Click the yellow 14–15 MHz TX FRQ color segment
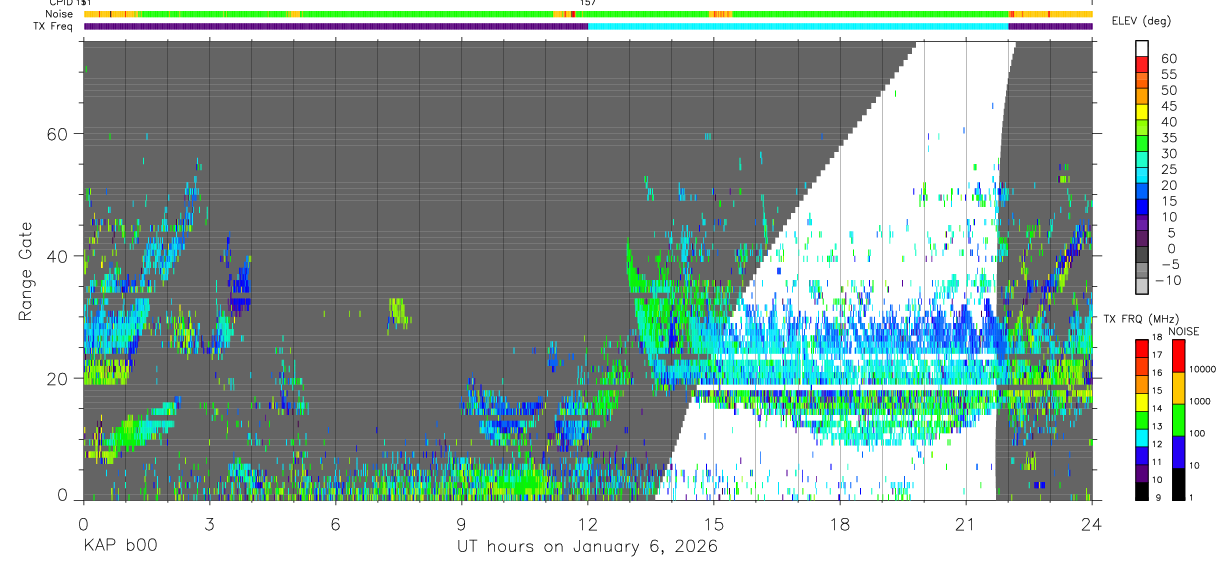1228x567 pixels. [1142, 402]
